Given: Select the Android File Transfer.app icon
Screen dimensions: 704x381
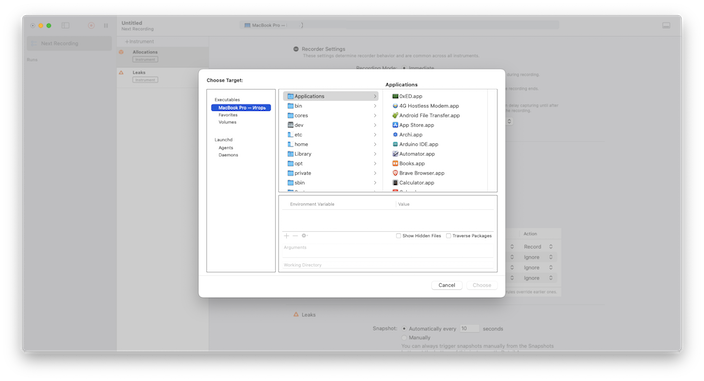Looking at the screenshot, I should tap(395, 115).
